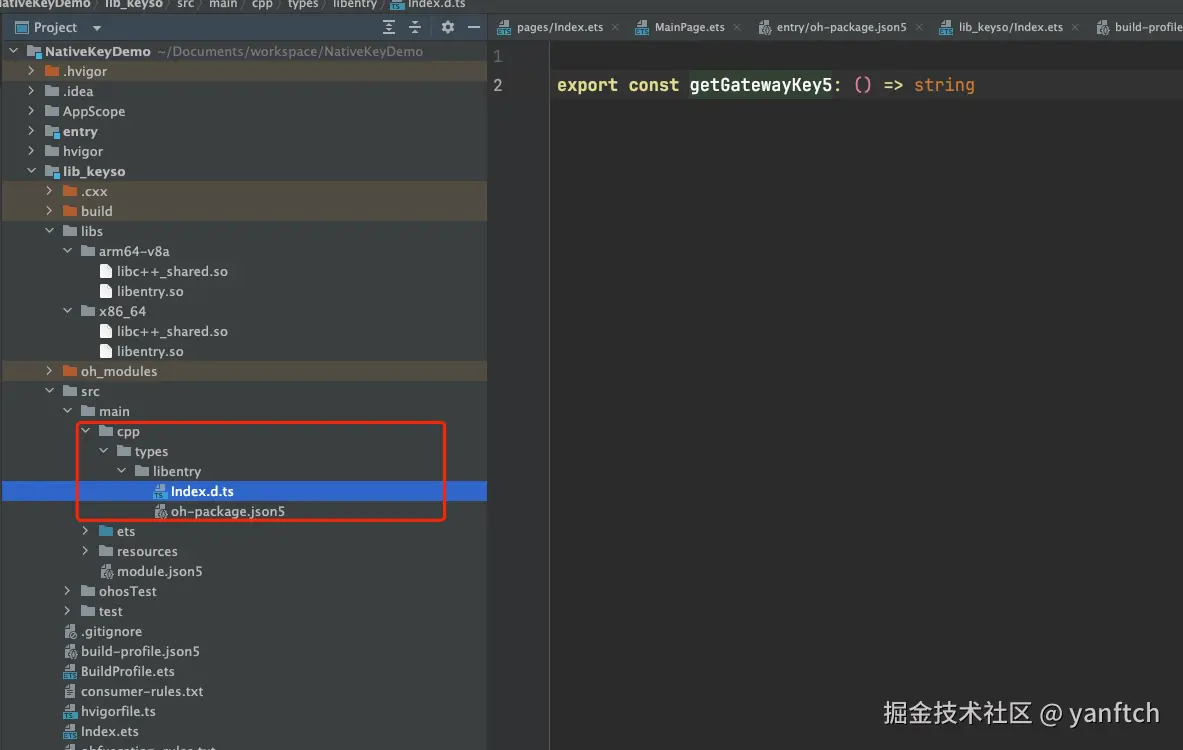This screenshot has width=1183, height=750.
Task: Open oh-package.json5 under libentry
Action: click(228, 511)
